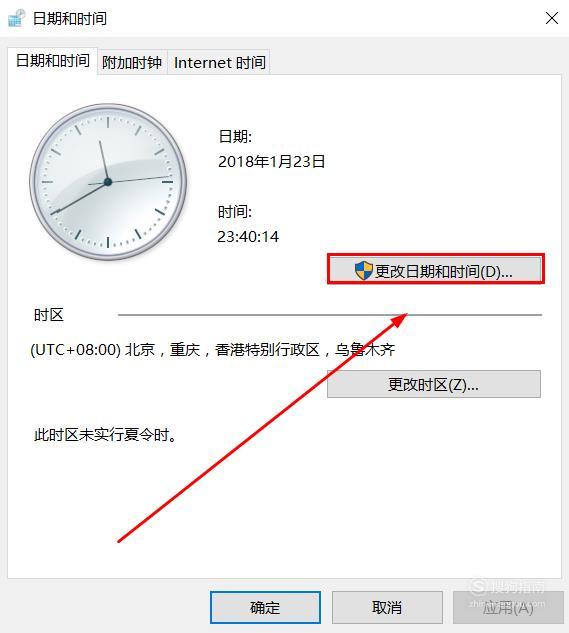Click the UAC shield icon on 更改日期和时间
Screen dimensions: 569x633
[x=363, y=270]
